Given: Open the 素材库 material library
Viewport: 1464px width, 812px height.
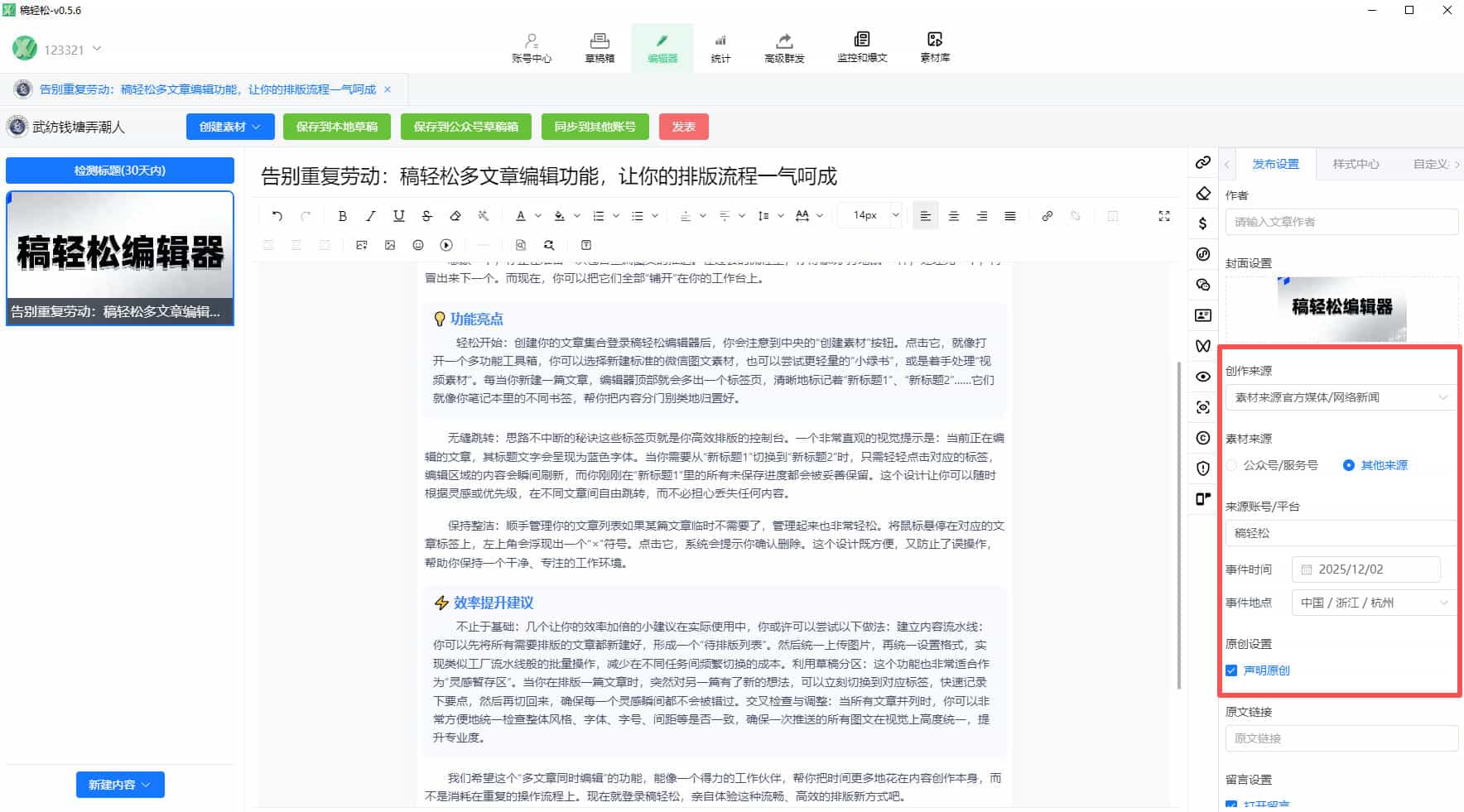Looking at the screenshot, I should click(934, 47).
